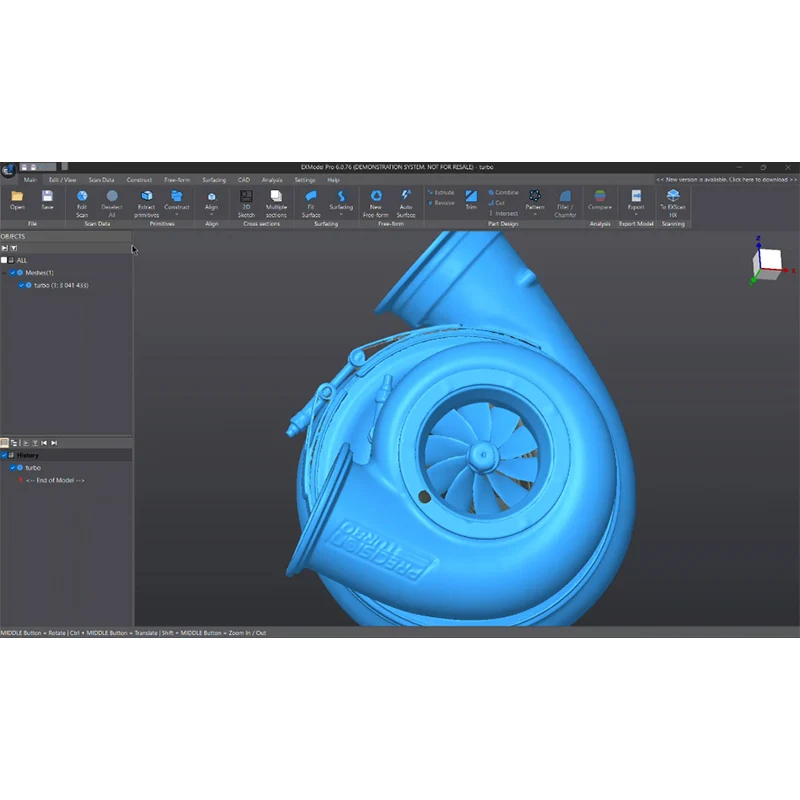
Task: Jump to the last history step
Action: 54,443
